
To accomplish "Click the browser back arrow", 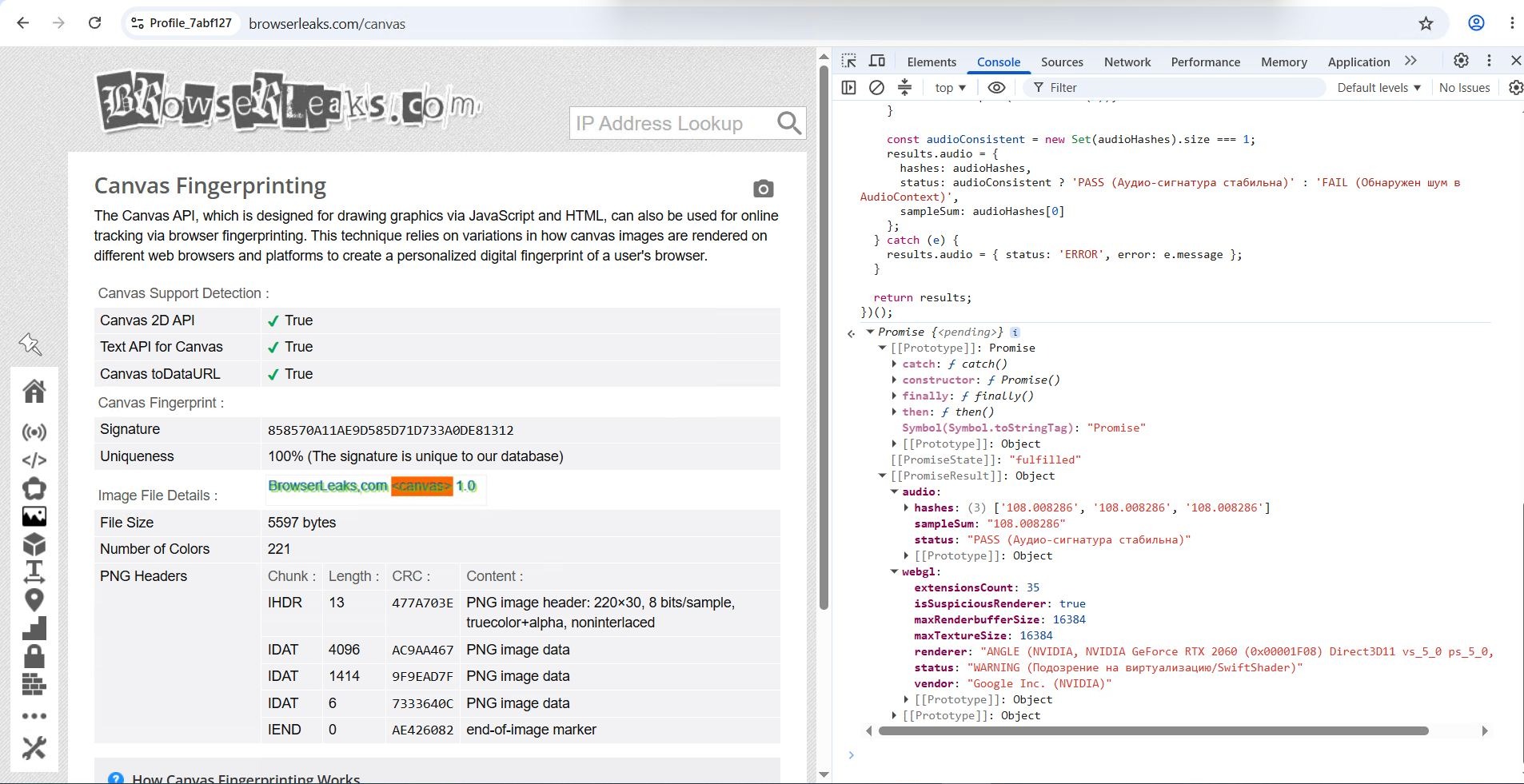I will [23, 23].
